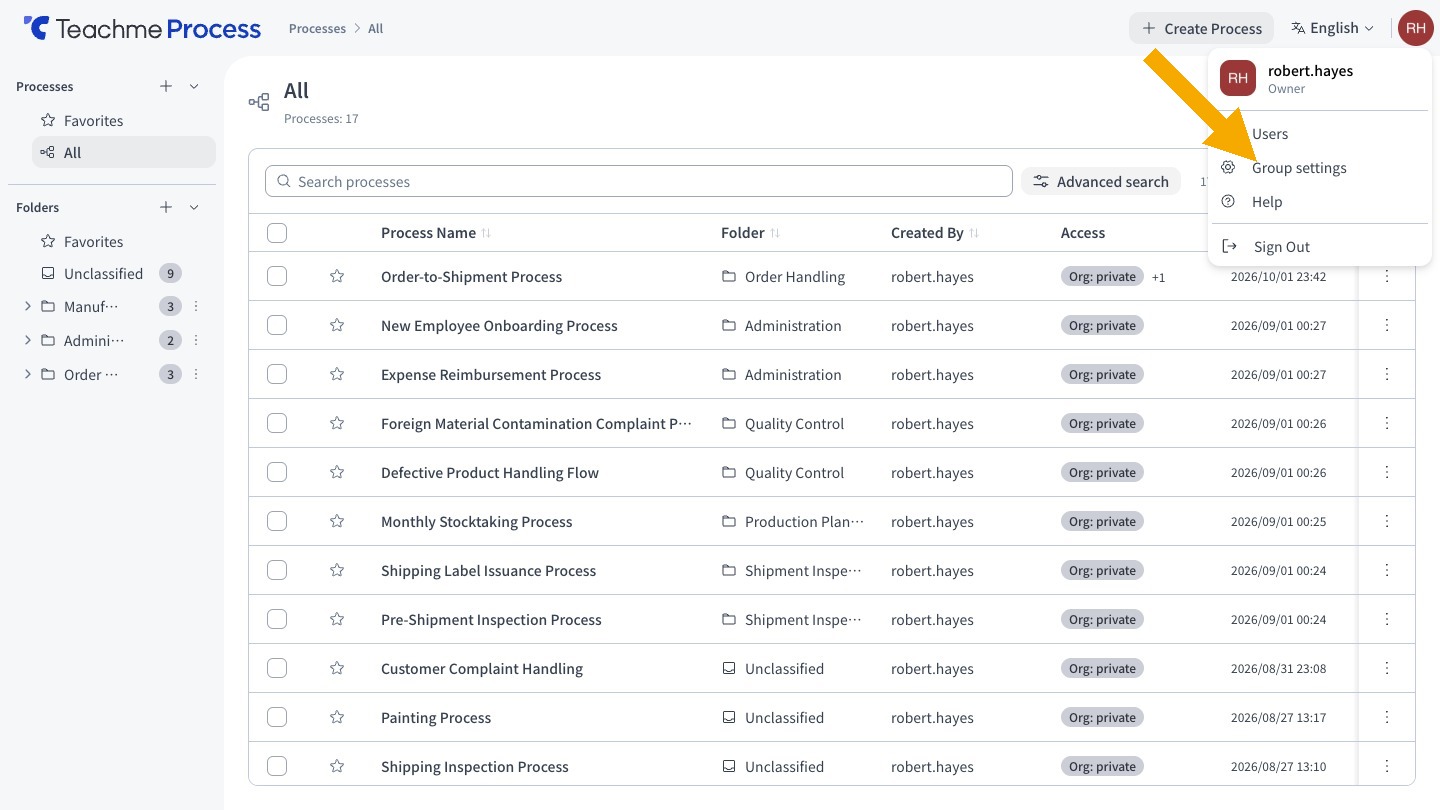Check the New Employee Onboarding Process checkbox
The height and width of the screenshot is (810, 1440).
coord(277,325)
